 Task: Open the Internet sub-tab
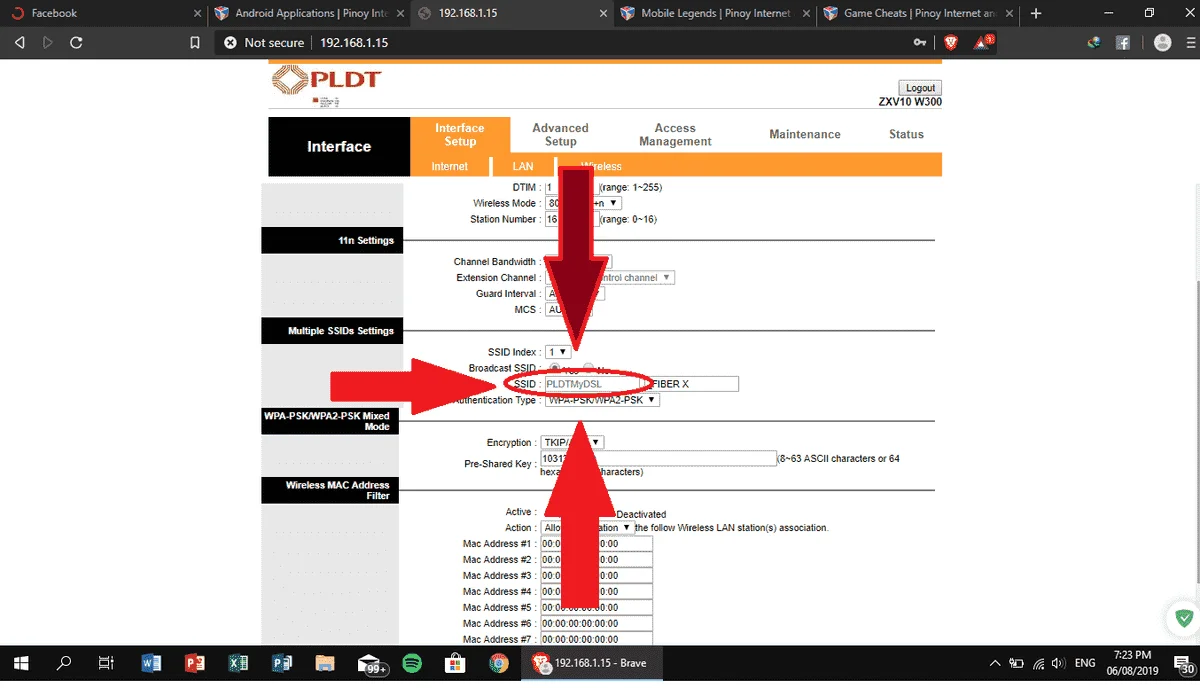tap(450, 166)
